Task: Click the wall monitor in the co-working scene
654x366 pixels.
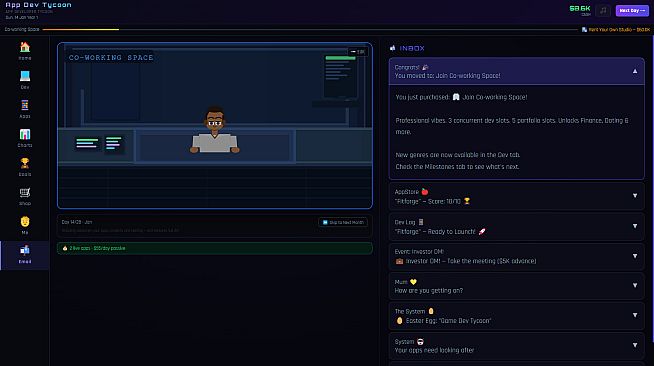Action: [341, 76]
